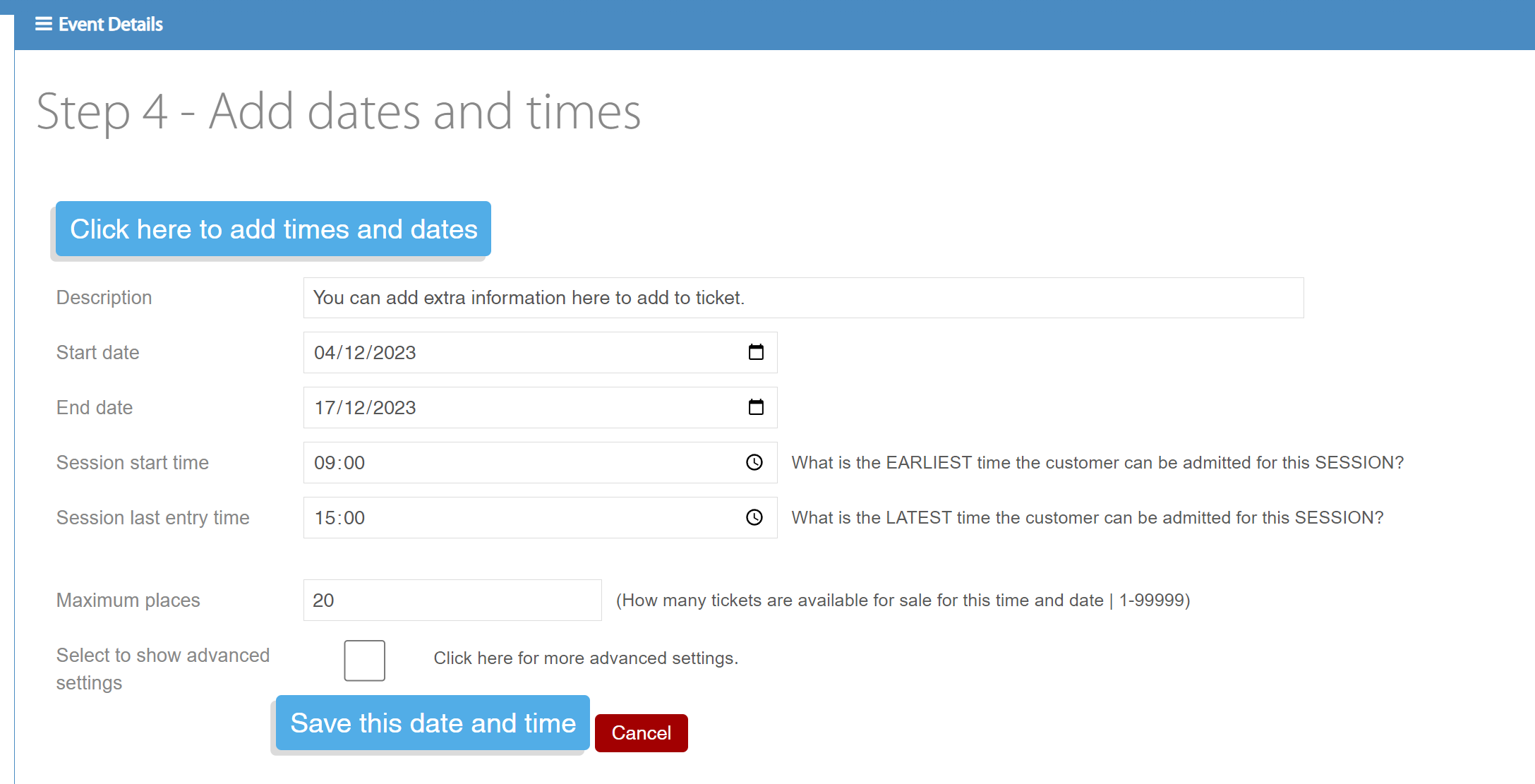Click the 'Step 4 - Add dates and times' heading
The height and width of the screenshot is (784, 1535).
tap(338, 111)
